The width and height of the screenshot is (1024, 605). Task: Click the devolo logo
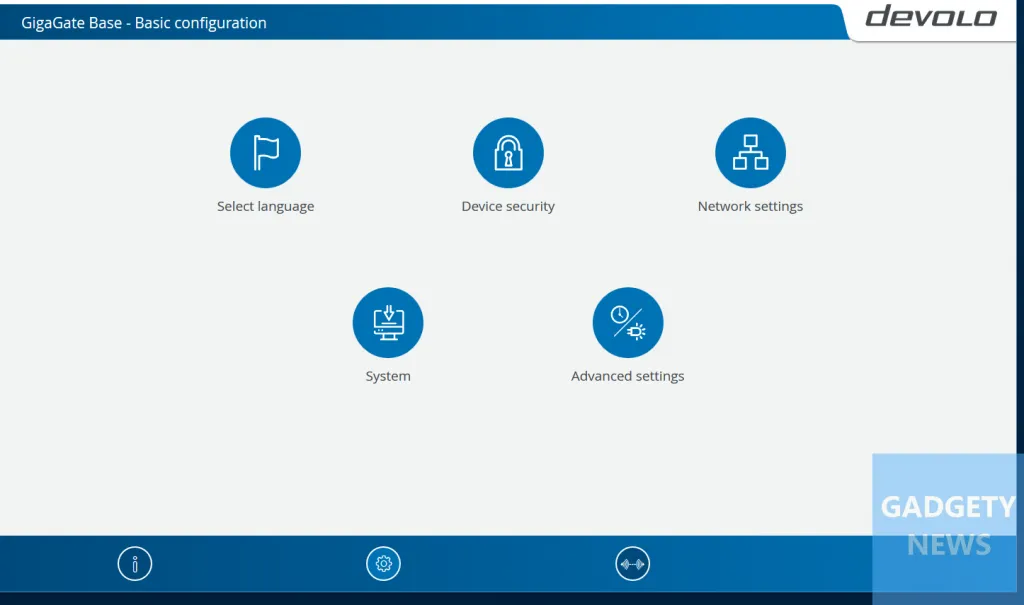point(931,16)
